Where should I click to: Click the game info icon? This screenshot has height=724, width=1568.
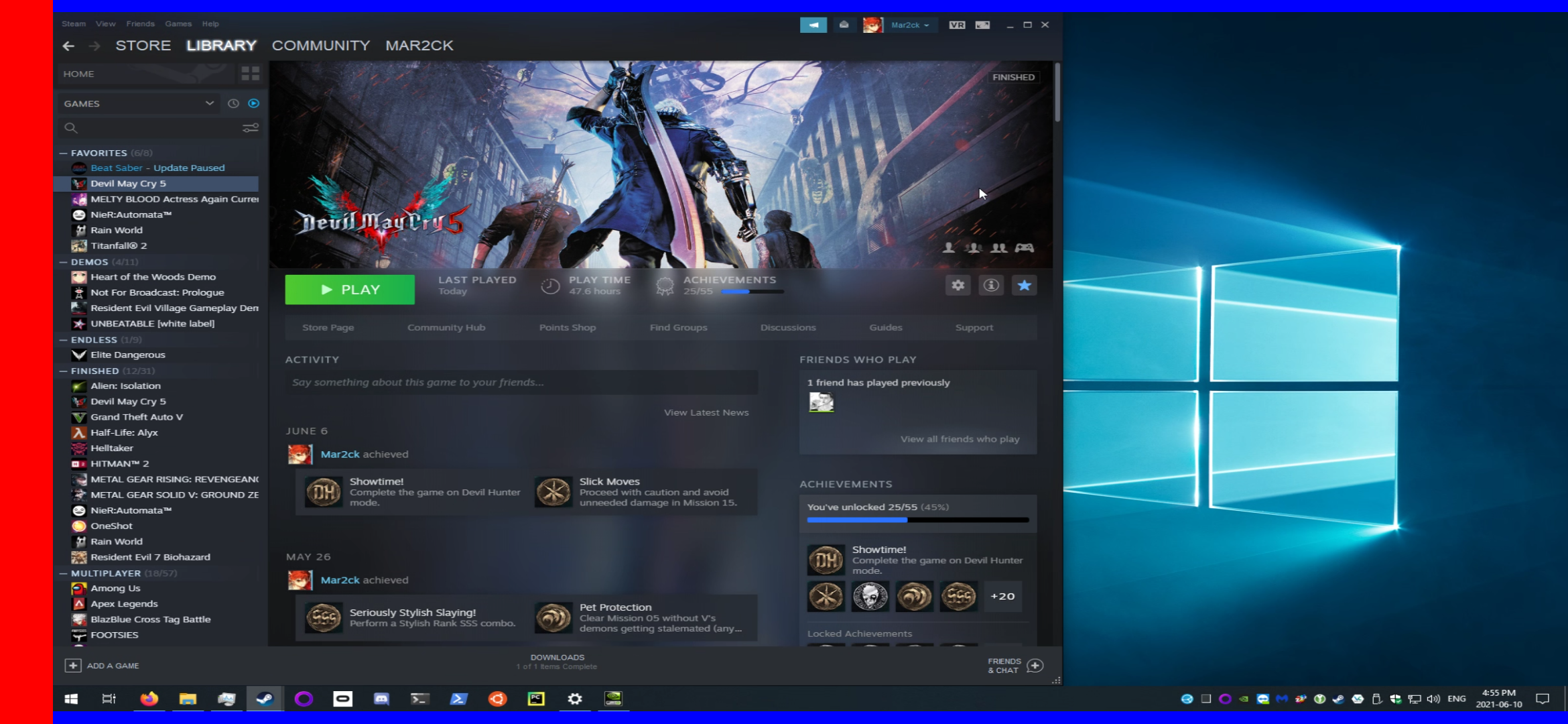[991, 286]
